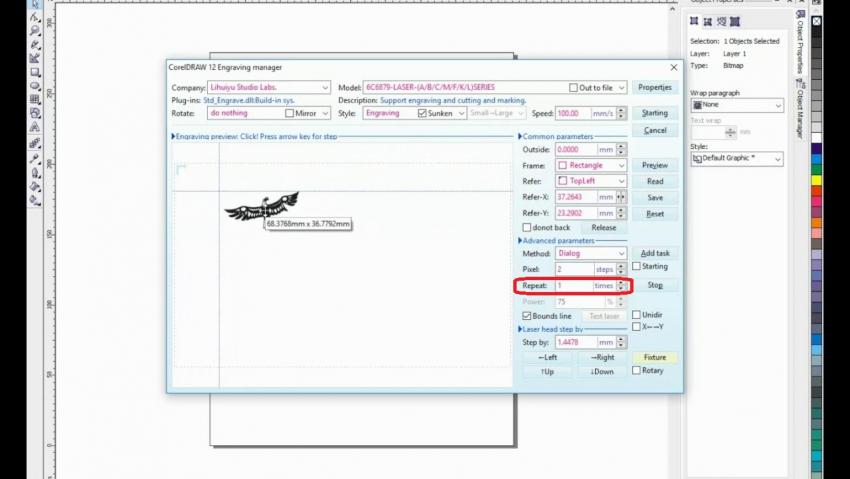The width and height of the screenshot is (850, 479).
Task: Toggle the Bounds line checkbox
Action: [x=527, y=316]
